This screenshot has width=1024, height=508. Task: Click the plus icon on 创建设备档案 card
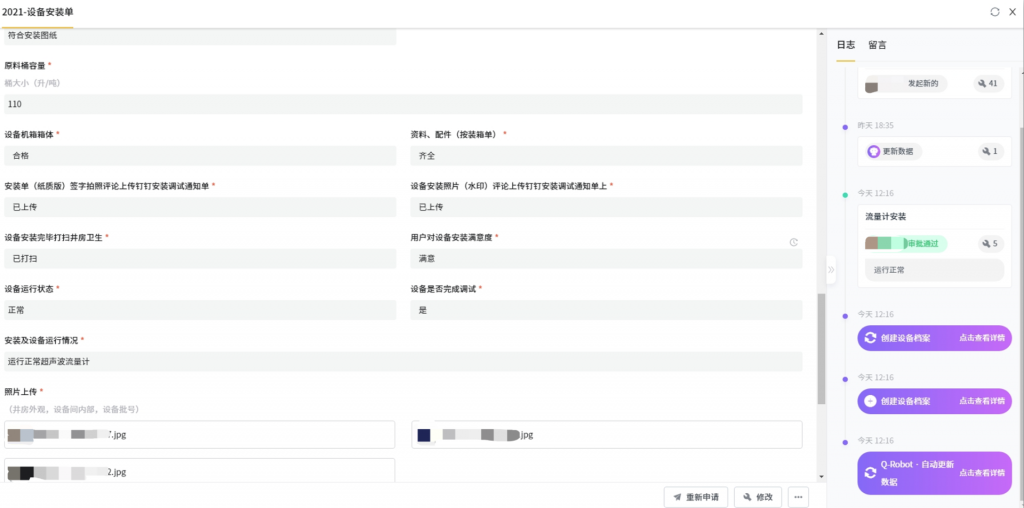point(870,401)
